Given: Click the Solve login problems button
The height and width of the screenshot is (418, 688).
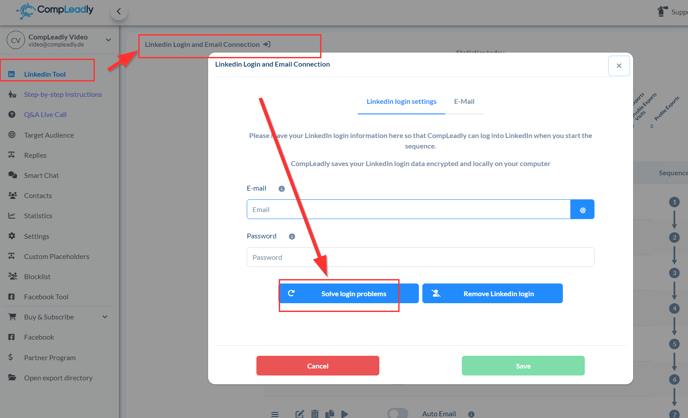Looking at the screenshot, I should (348, 293).
